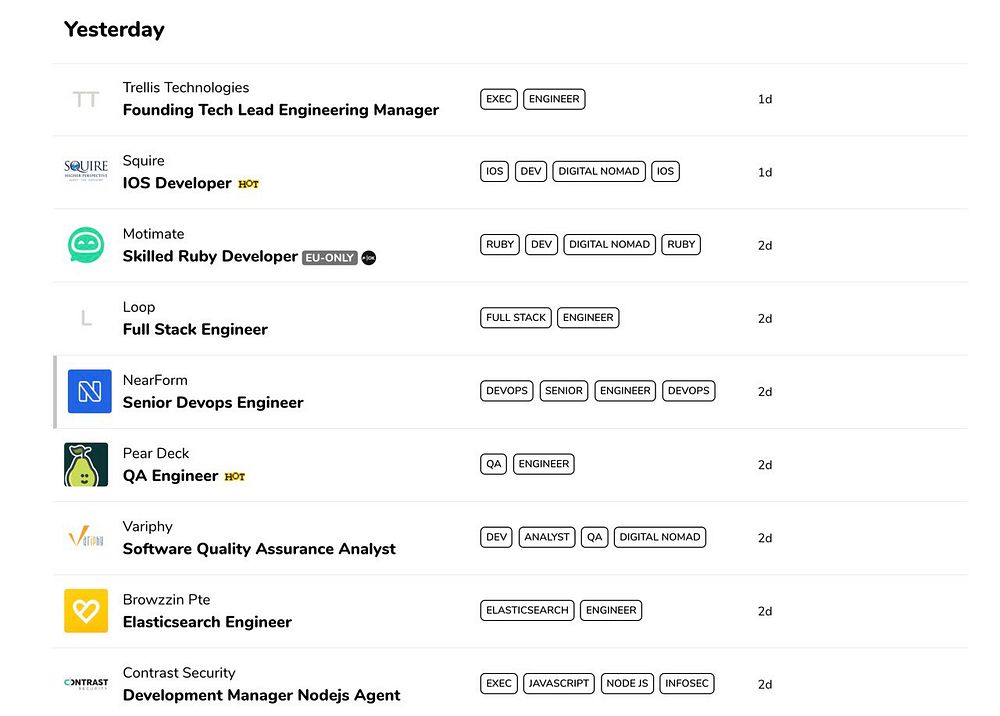This screenshot has width=1000, height=716.
Task: Select the ELASTICSEARCH tag
Action: 527,610
